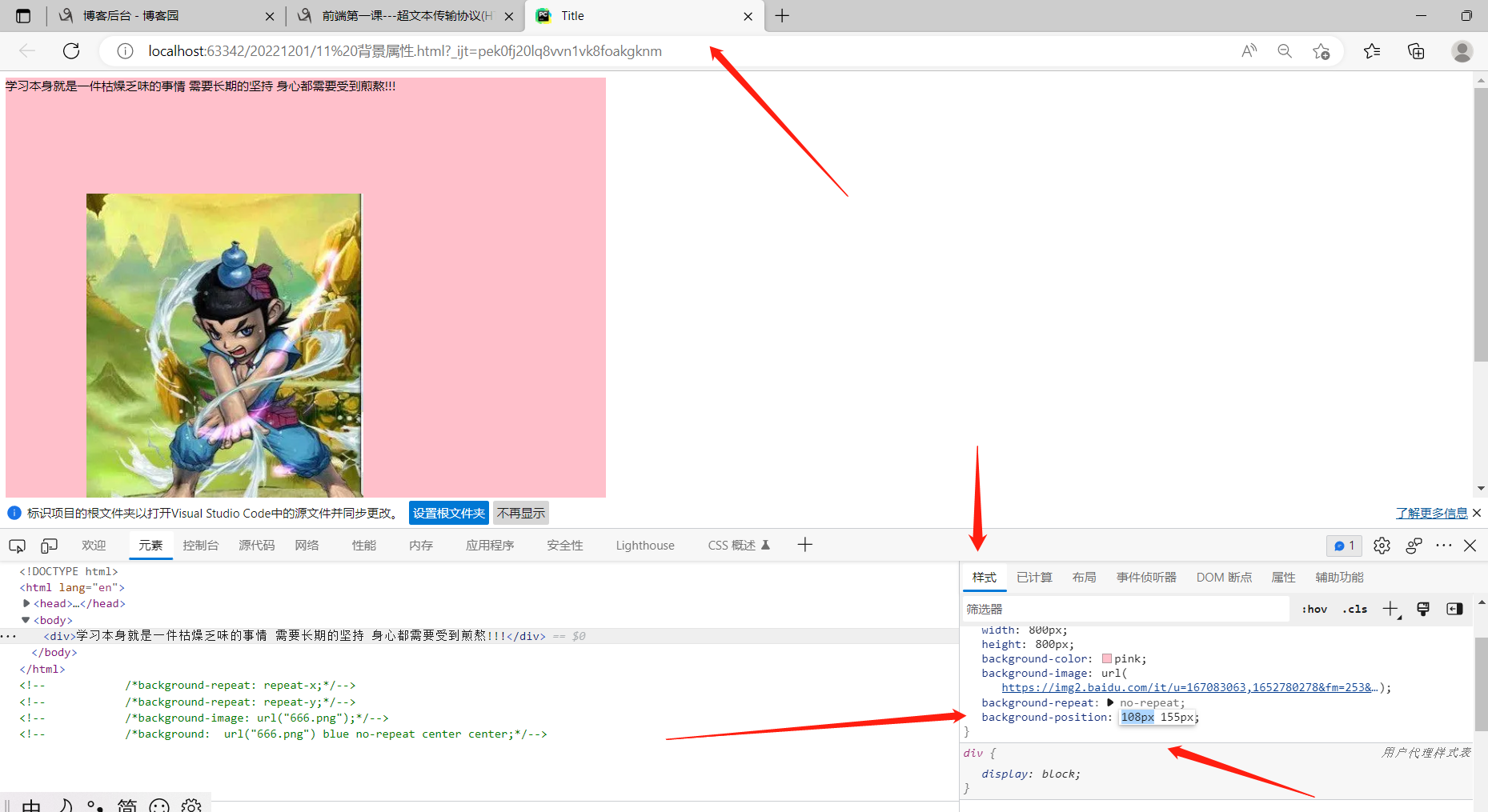Image resolution: width=1488 pixels, height=812 pixels.
Task: Toggle rendering emulations paintbrush icon
Action: [1423, 610]
